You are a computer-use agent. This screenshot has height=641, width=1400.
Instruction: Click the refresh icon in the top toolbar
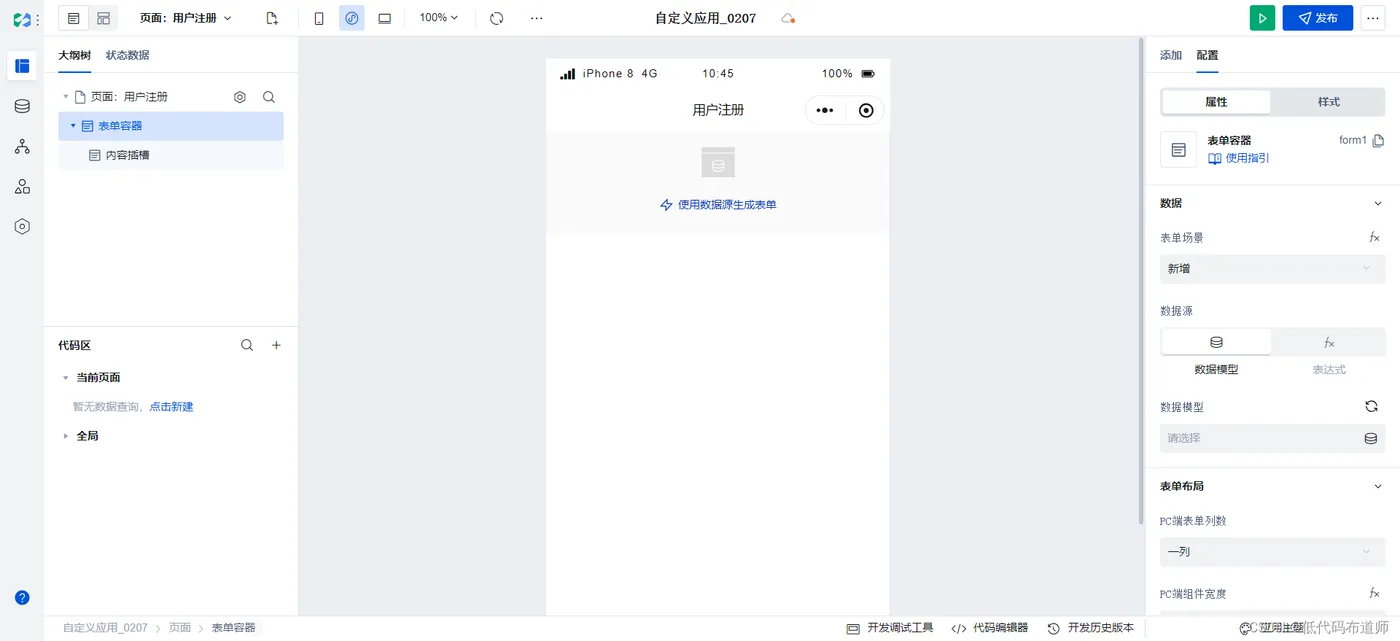496,18
